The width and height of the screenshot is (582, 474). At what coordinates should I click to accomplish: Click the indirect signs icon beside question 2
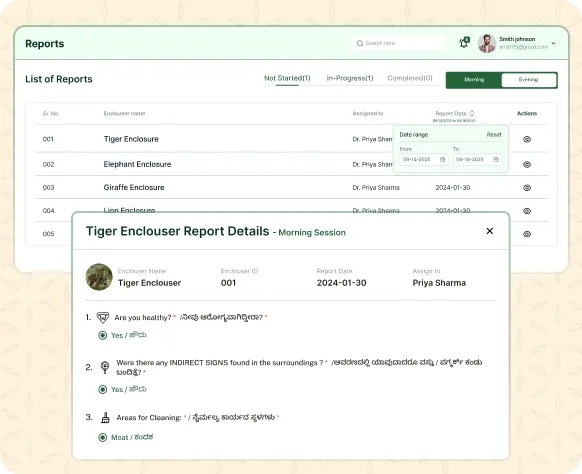coord(105,367)
